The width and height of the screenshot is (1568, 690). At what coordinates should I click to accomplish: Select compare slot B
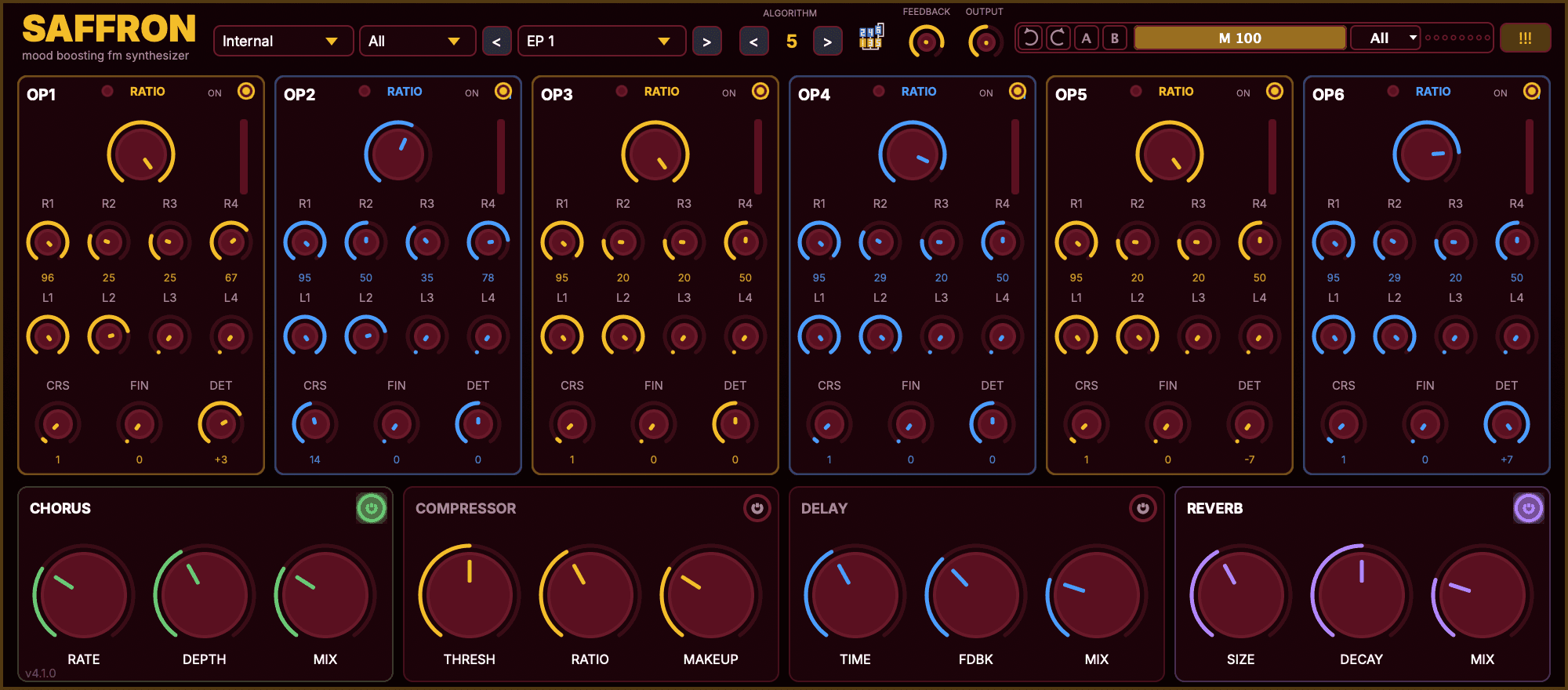click(x=1115, y=38)
